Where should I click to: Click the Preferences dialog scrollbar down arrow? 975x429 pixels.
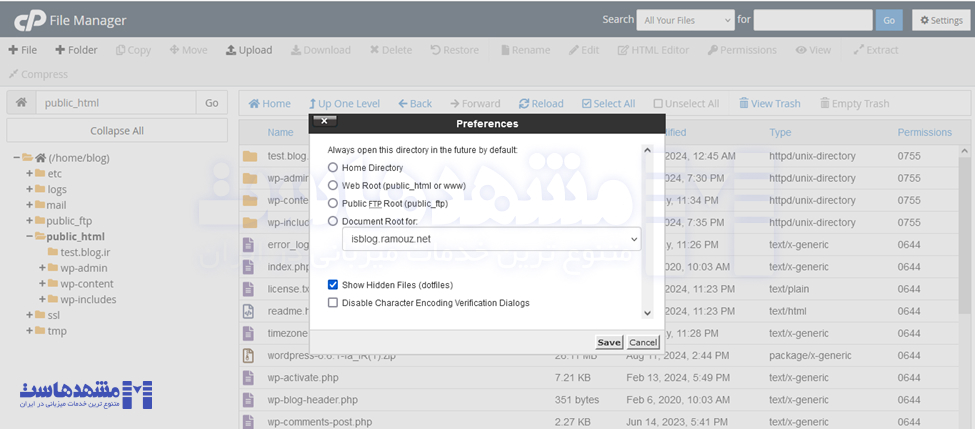point(647,313)
